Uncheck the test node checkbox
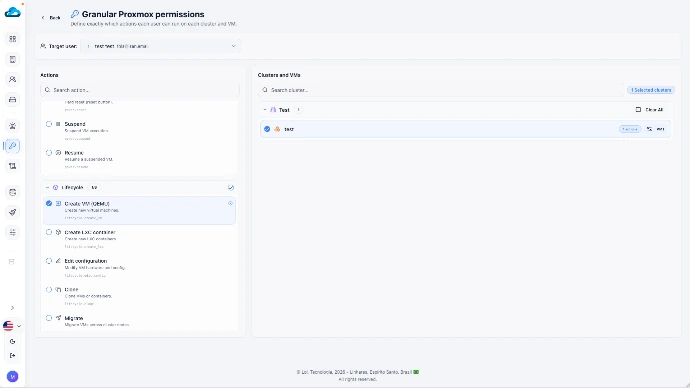Image resolution: width=690 pixels, height=388 pixels. click(267, 129)
